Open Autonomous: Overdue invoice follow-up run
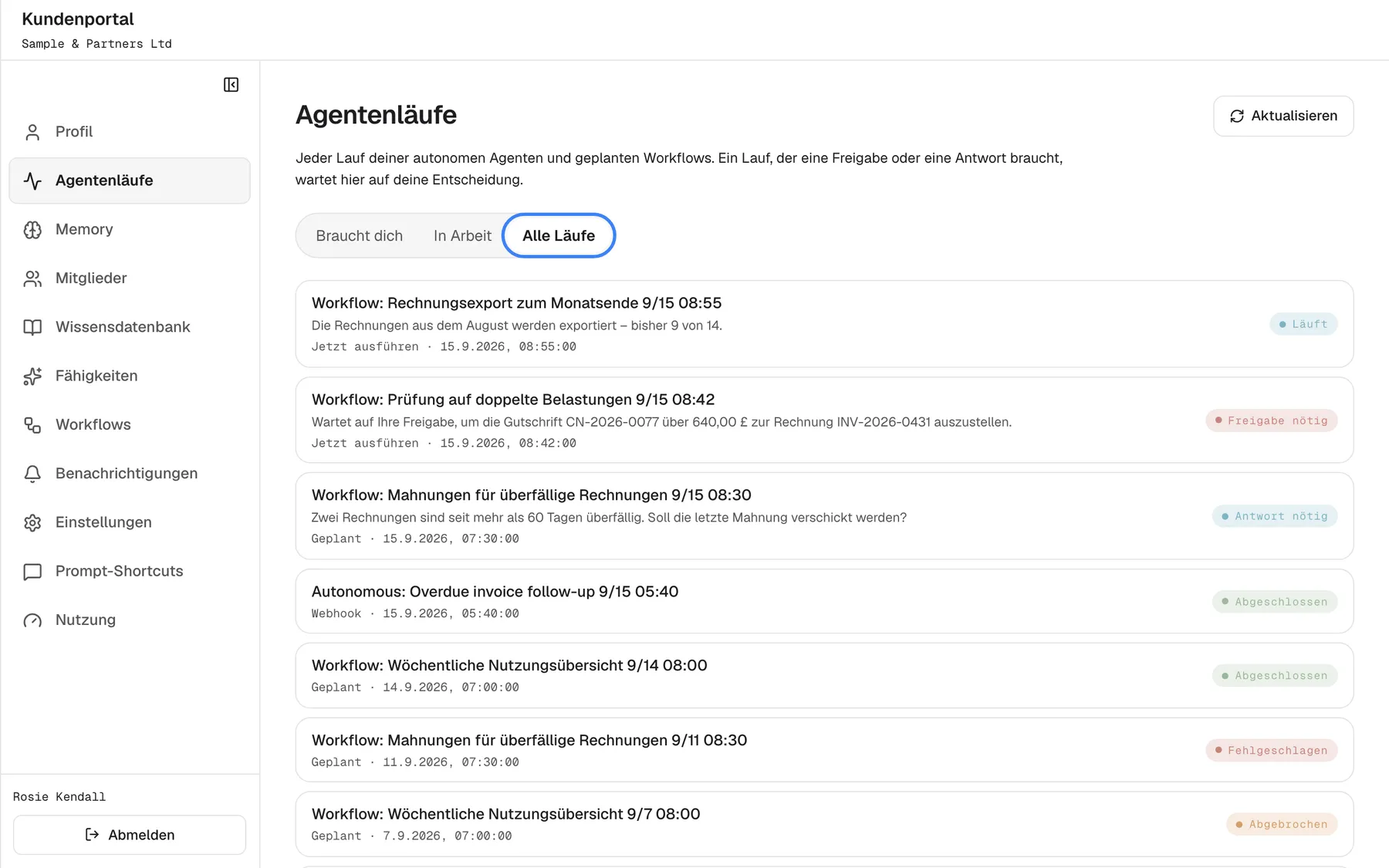Screen dimensions: 1389x868 tap(824, 602)
